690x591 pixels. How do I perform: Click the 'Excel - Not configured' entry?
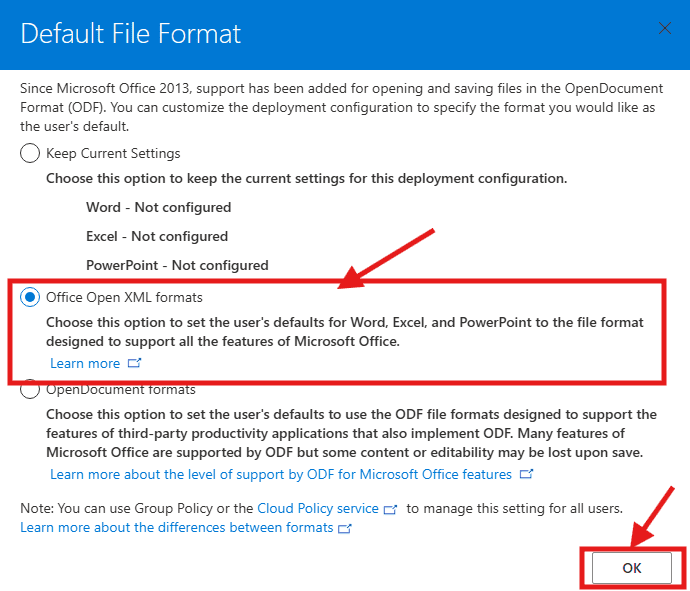coord(157,237)
